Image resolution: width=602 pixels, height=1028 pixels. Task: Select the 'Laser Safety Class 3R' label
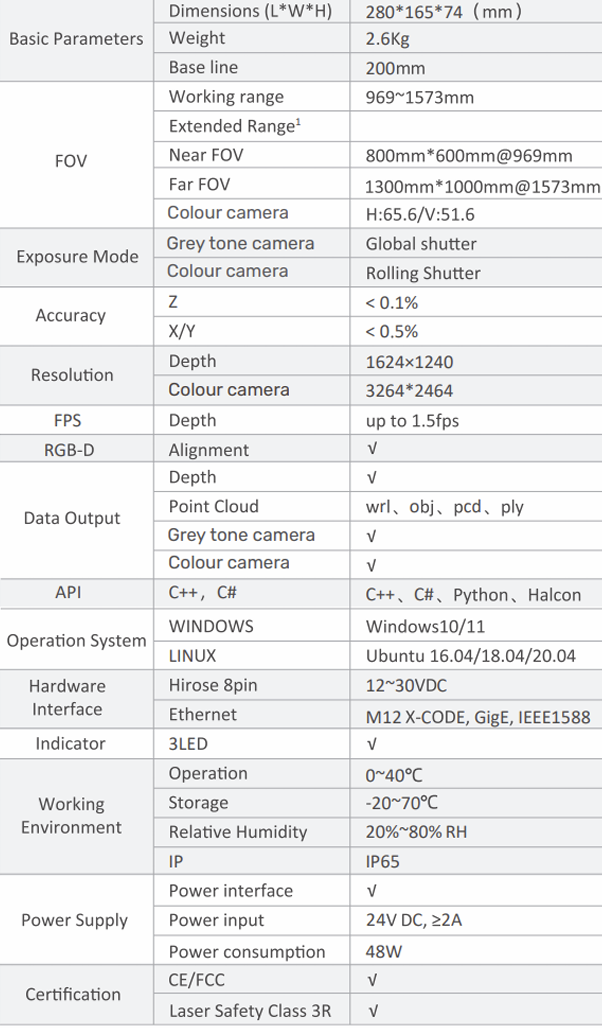pyautogui.click(x=250, y=1011)
